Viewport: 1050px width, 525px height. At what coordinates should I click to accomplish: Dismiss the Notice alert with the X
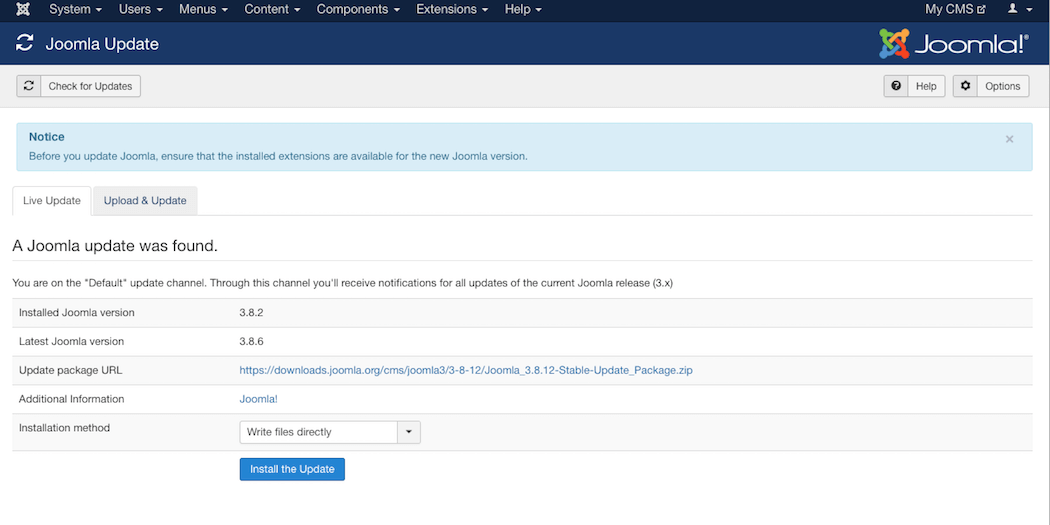click(1009, 139)
